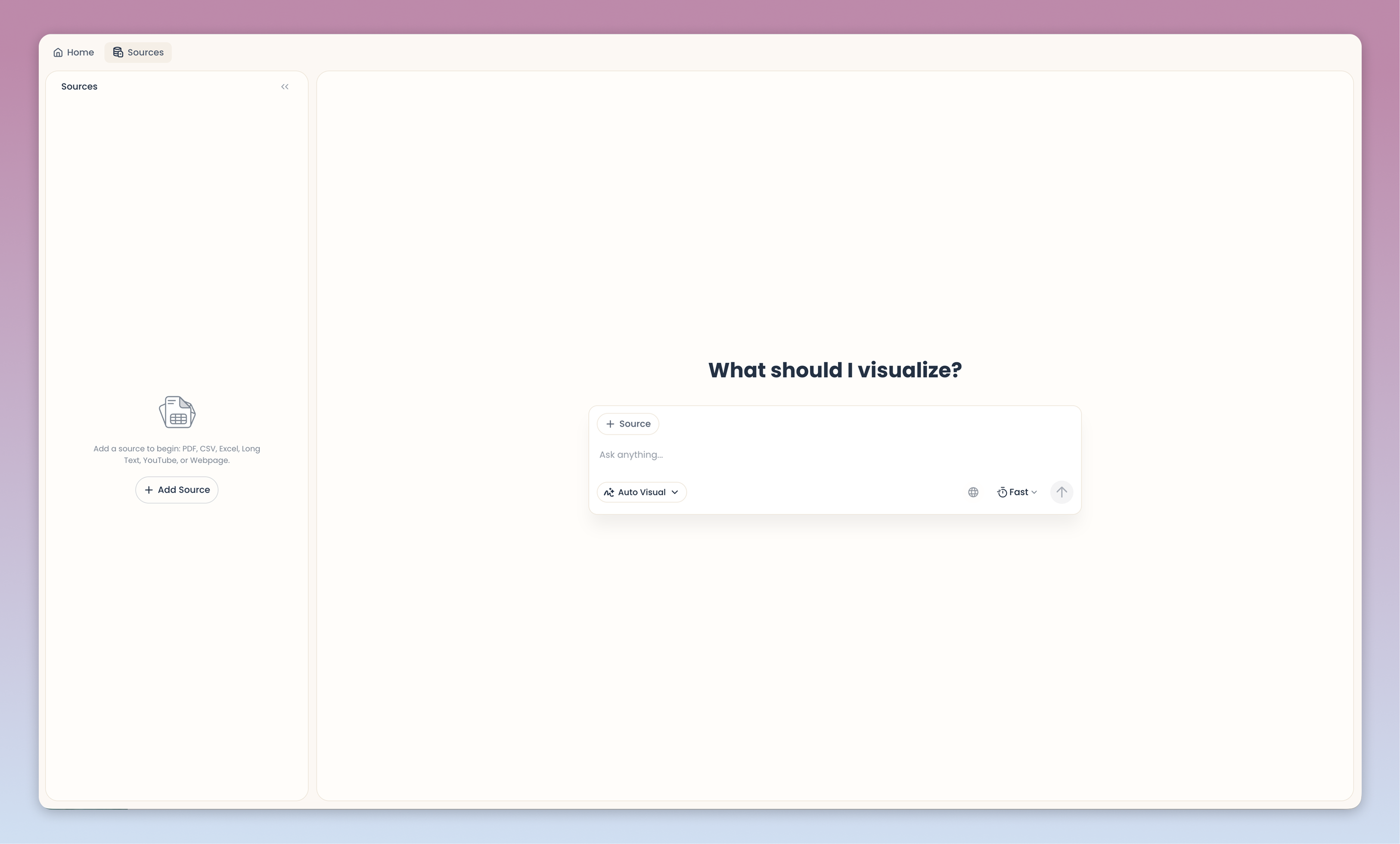Click the double-chevron collapse icon in Sources panel
1400x844 pixels.
click(x=285, y=87)
